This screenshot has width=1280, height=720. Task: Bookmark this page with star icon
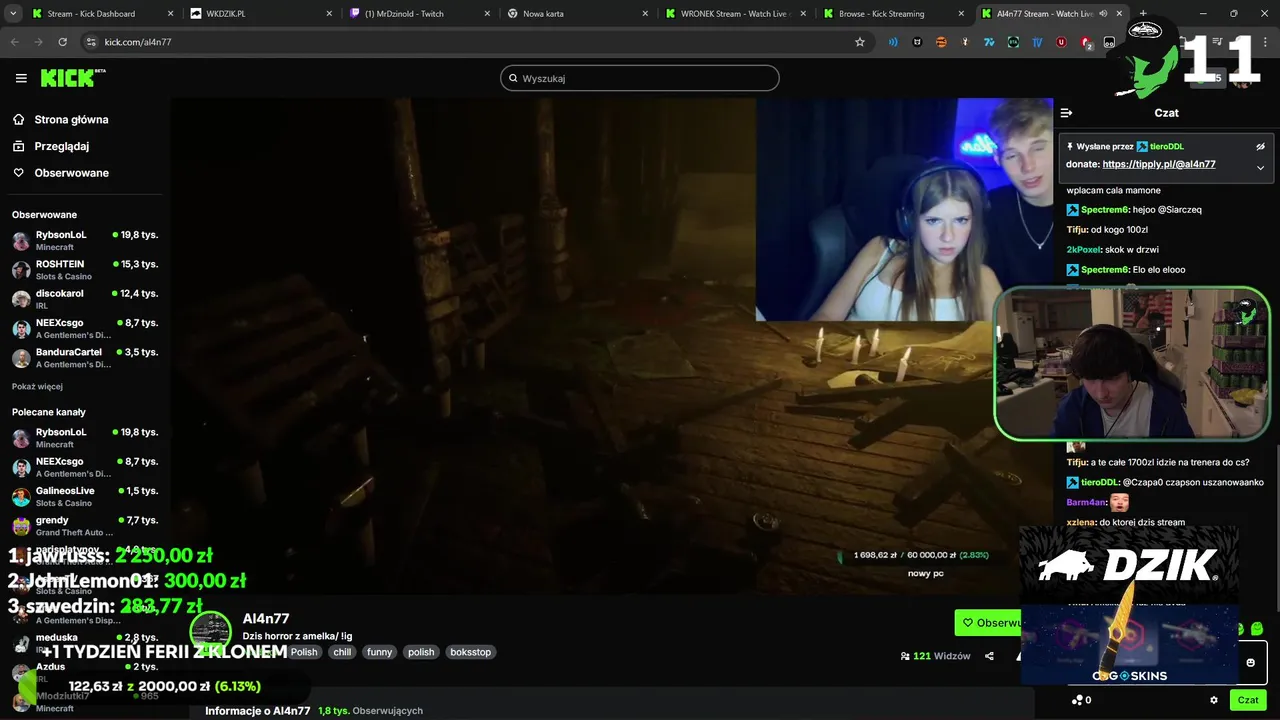(859, 42)
